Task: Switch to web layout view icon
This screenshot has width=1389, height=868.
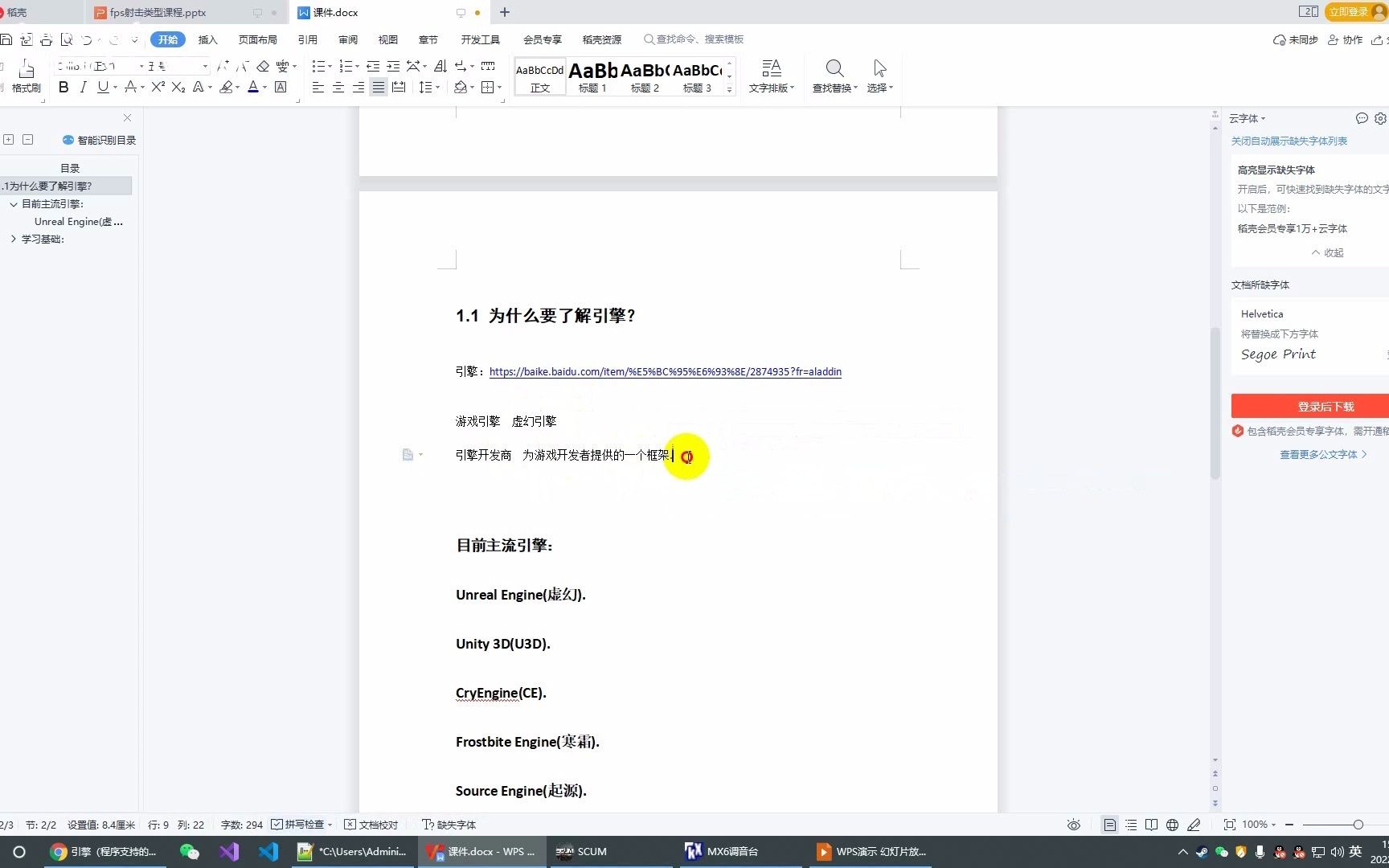Action: click(1172, 825)
